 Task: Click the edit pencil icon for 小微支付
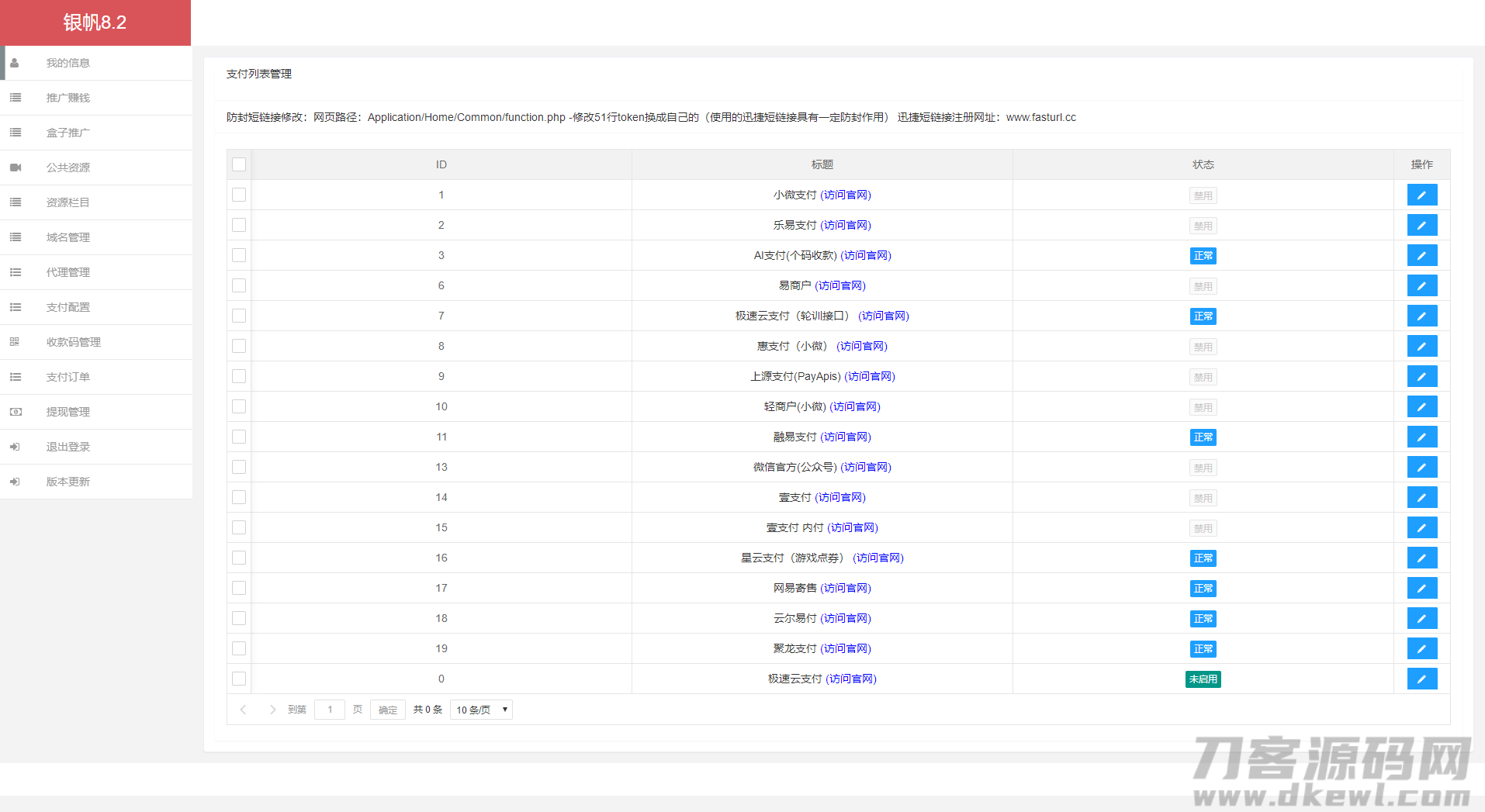1421,195
